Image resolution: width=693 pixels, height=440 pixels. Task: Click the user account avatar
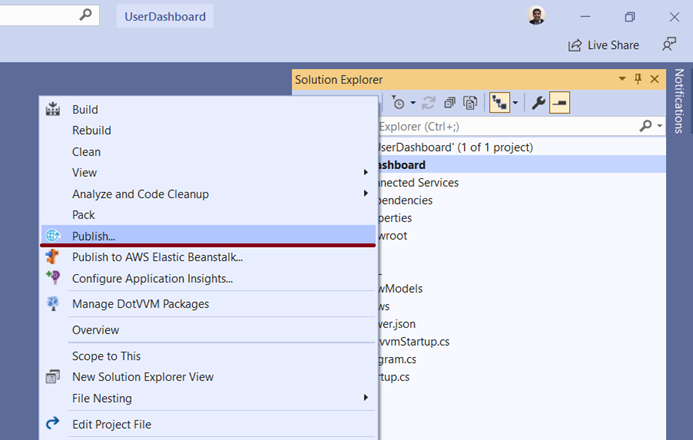pos(536,16)
